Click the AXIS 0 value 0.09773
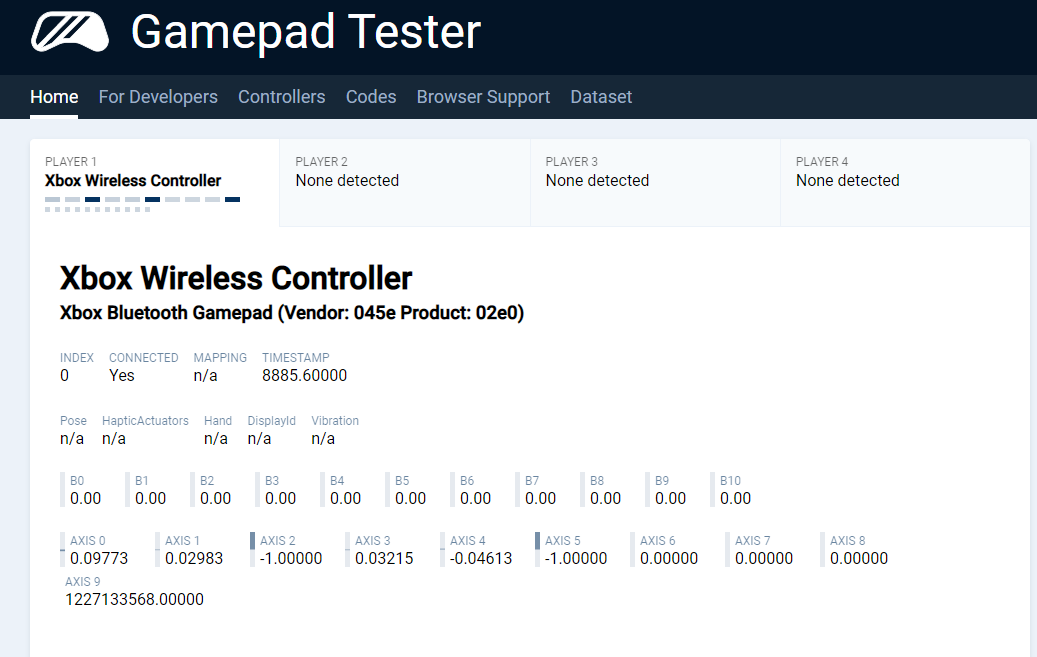 point(99,558)
